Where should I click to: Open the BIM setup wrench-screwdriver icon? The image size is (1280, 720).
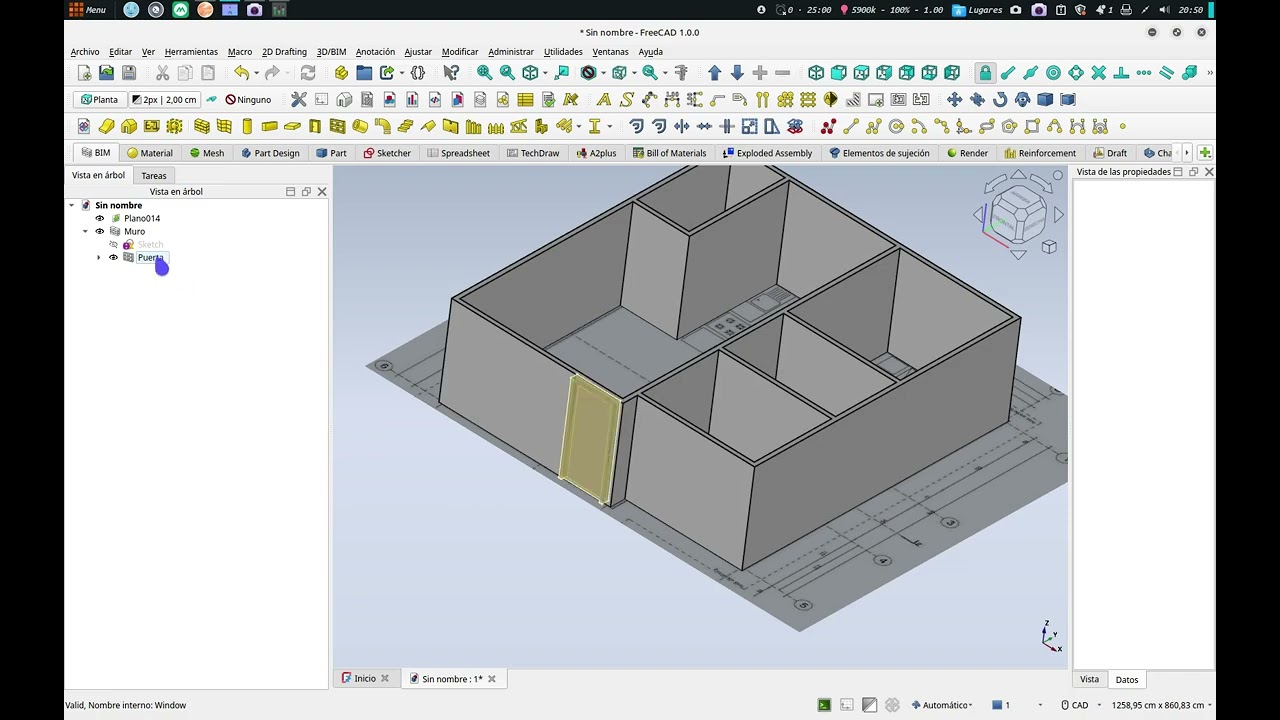(298, 99)
